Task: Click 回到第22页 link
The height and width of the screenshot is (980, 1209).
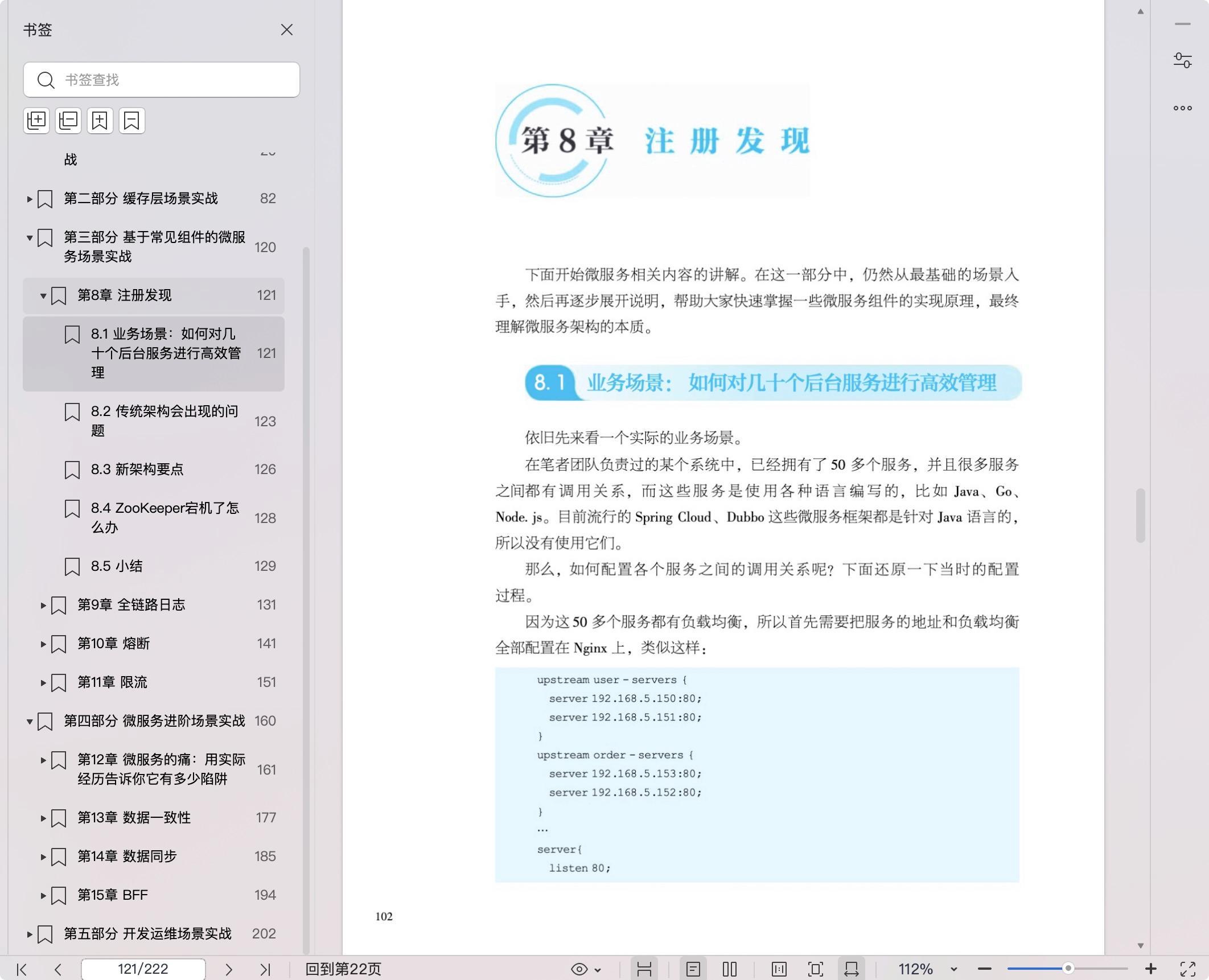Action: click(343, 969)
